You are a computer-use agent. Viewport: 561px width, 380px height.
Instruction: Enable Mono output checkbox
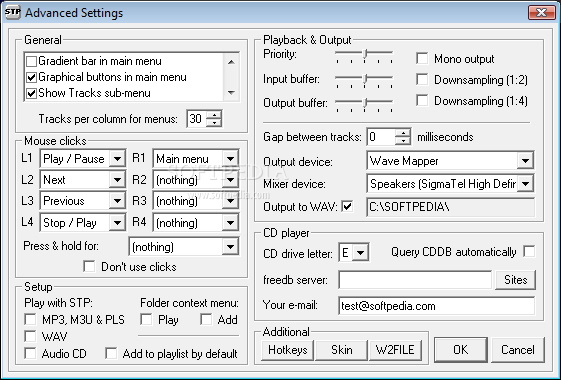click(422, 58)
